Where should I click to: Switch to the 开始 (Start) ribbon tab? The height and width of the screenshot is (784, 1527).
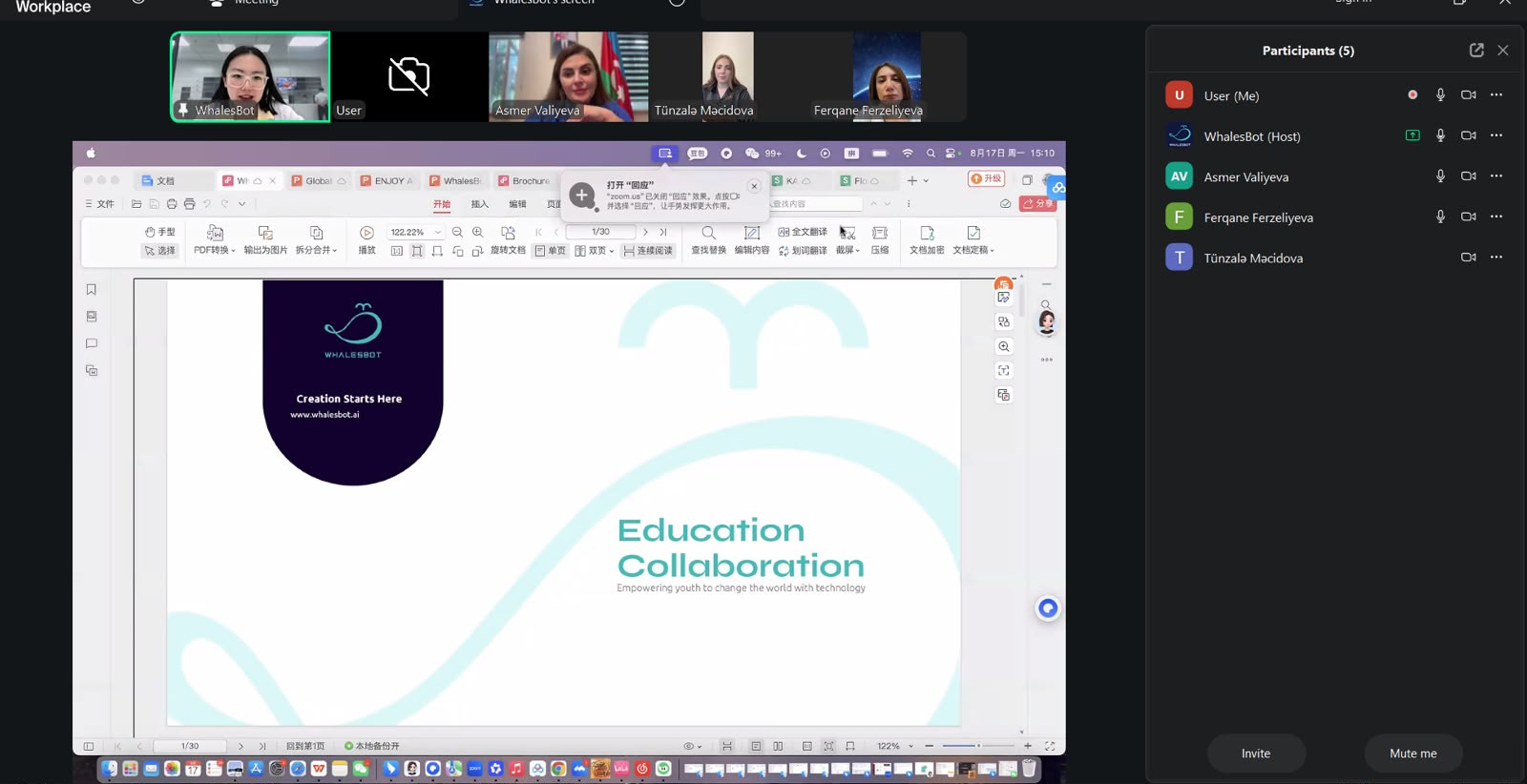point(442,204)
